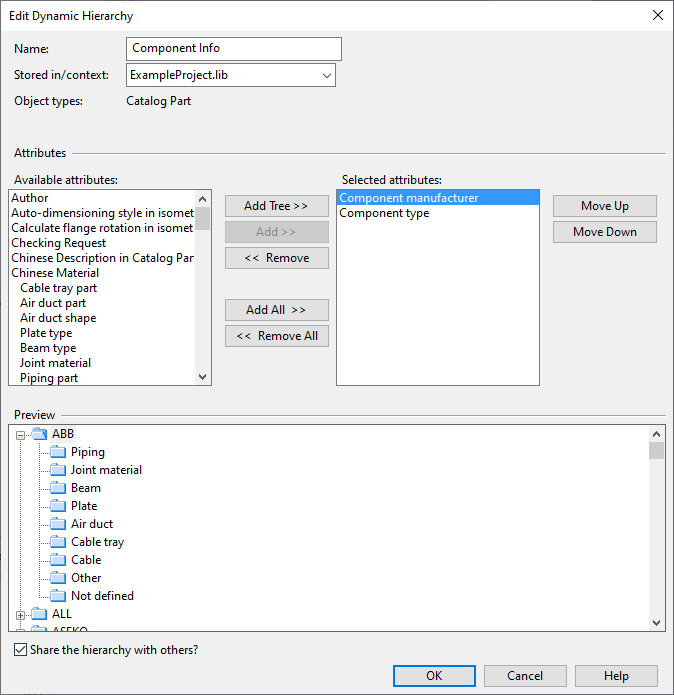Screen dimensions: 674x695
Task: Click the ALL folder icon
Action: [x=39, y=614]
